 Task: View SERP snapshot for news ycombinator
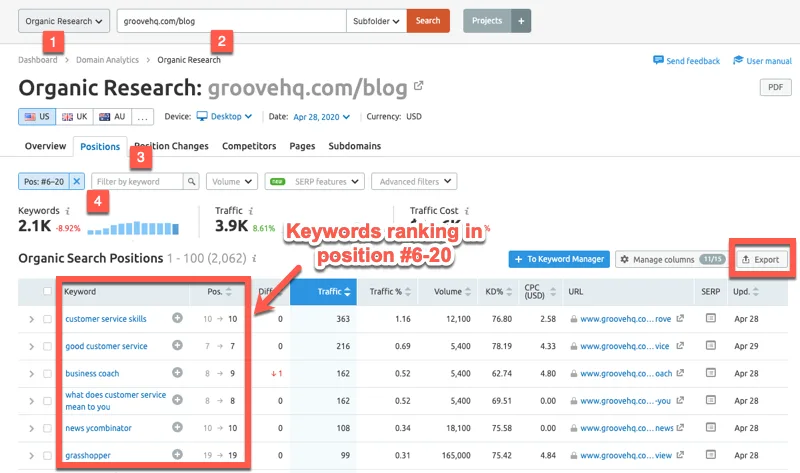coord(711,427)
